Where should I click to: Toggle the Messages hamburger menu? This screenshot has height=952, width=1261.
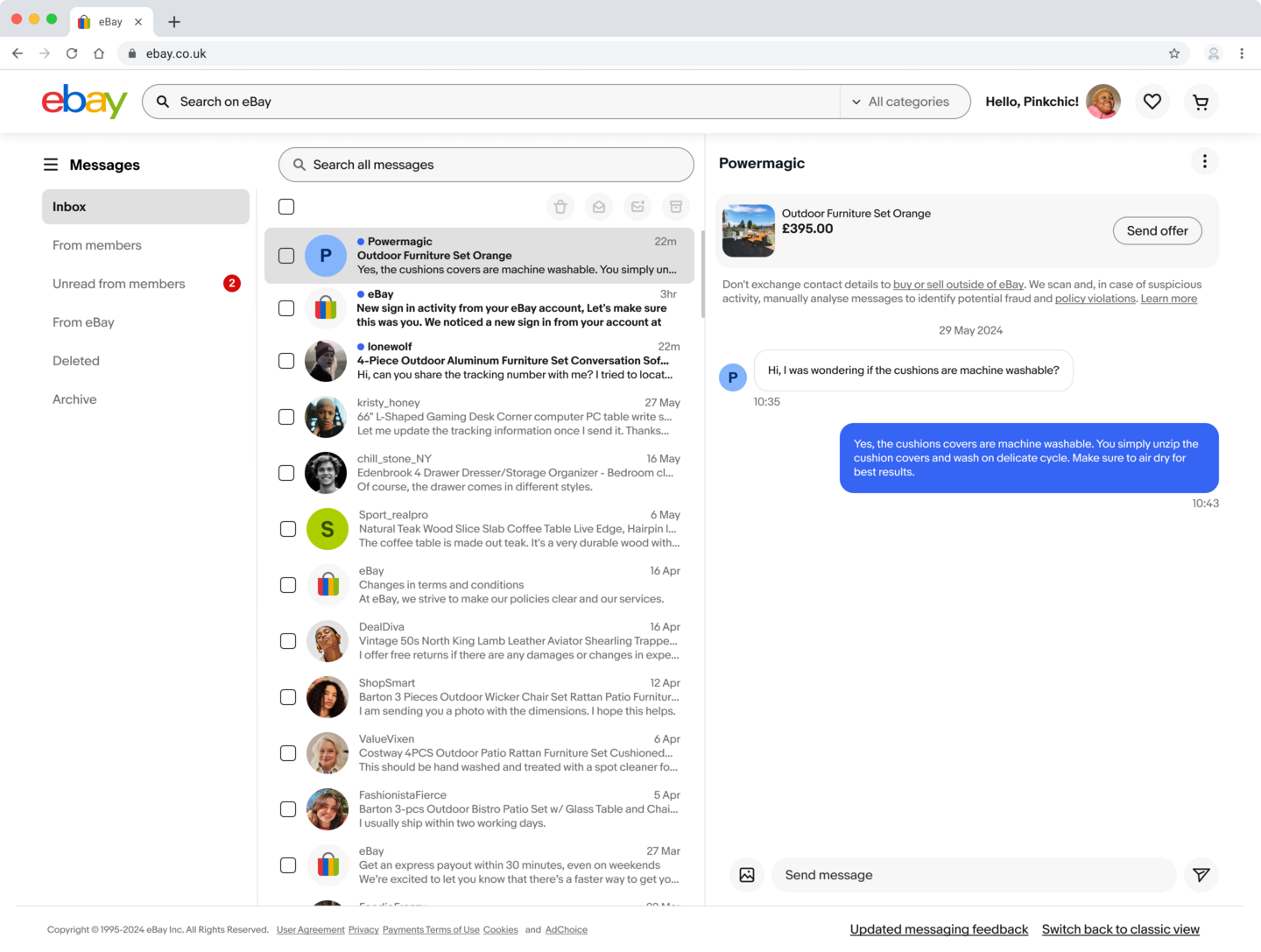click(51, 165)
